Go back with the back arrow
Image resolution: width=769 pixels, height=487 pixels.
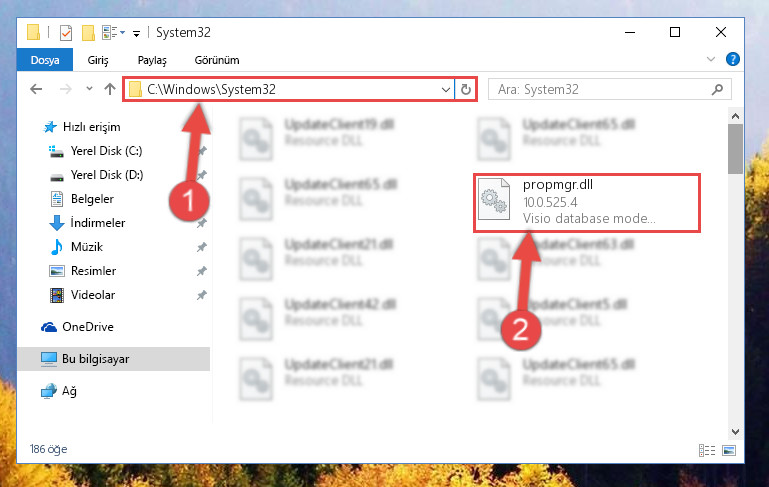pyautogui.click(x=36, y=89)
